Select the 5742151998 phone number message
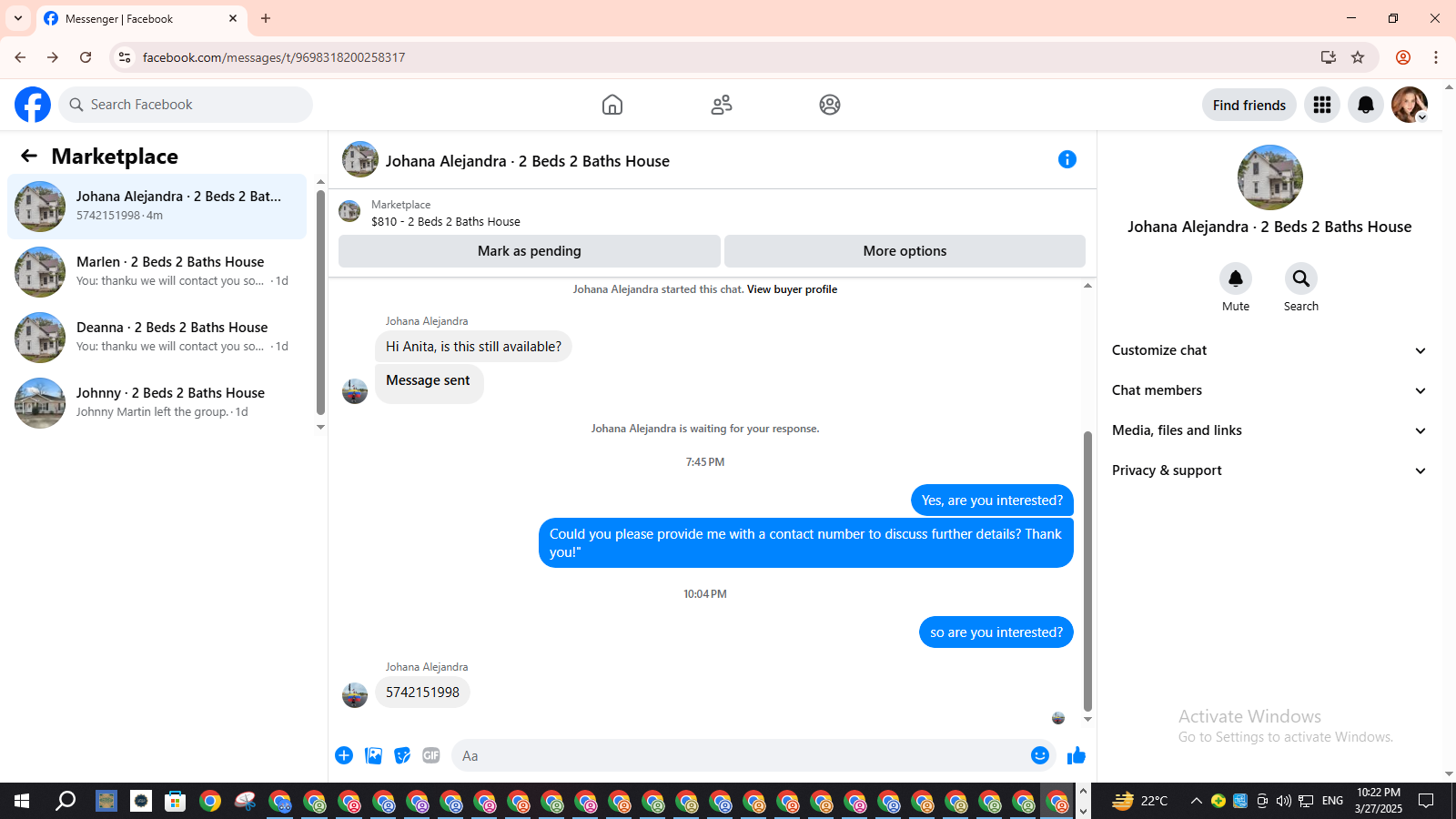 pyautogui.click(x=422, y=693)
